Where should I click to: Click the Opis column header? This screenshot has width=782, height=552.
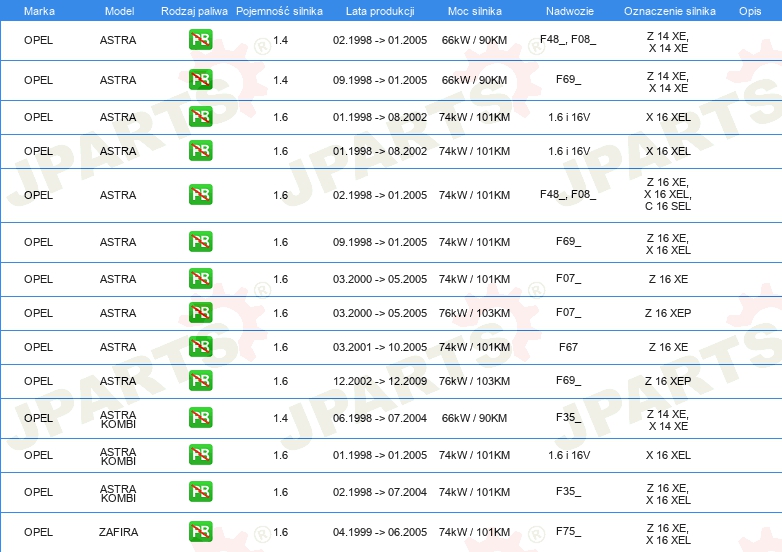tap(750, 11)
